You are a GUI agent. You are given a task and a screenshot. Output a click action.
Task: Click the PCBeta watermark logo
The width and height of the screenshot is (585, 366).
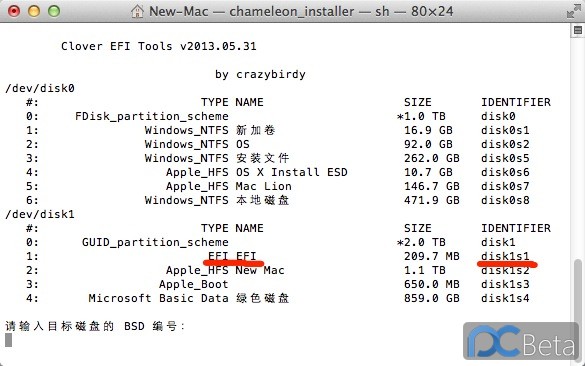point(521,341)
